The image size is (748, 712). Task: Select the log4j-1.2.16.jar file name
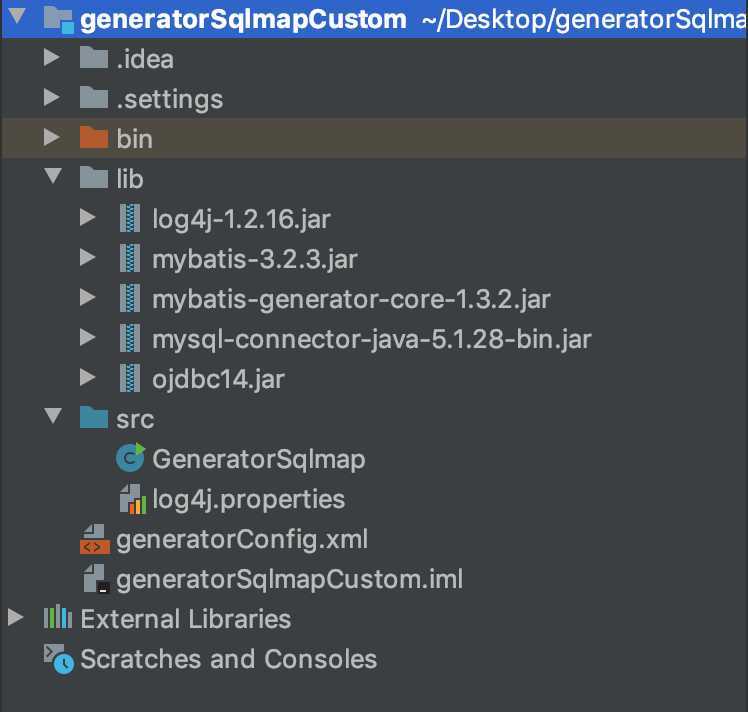241,219
